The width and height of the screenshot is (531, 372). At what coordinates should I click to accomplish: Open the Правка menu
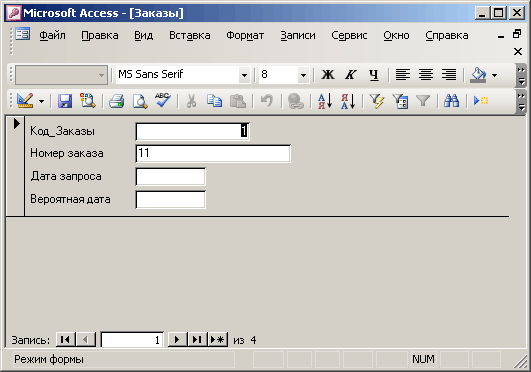[x=100, y=35]
